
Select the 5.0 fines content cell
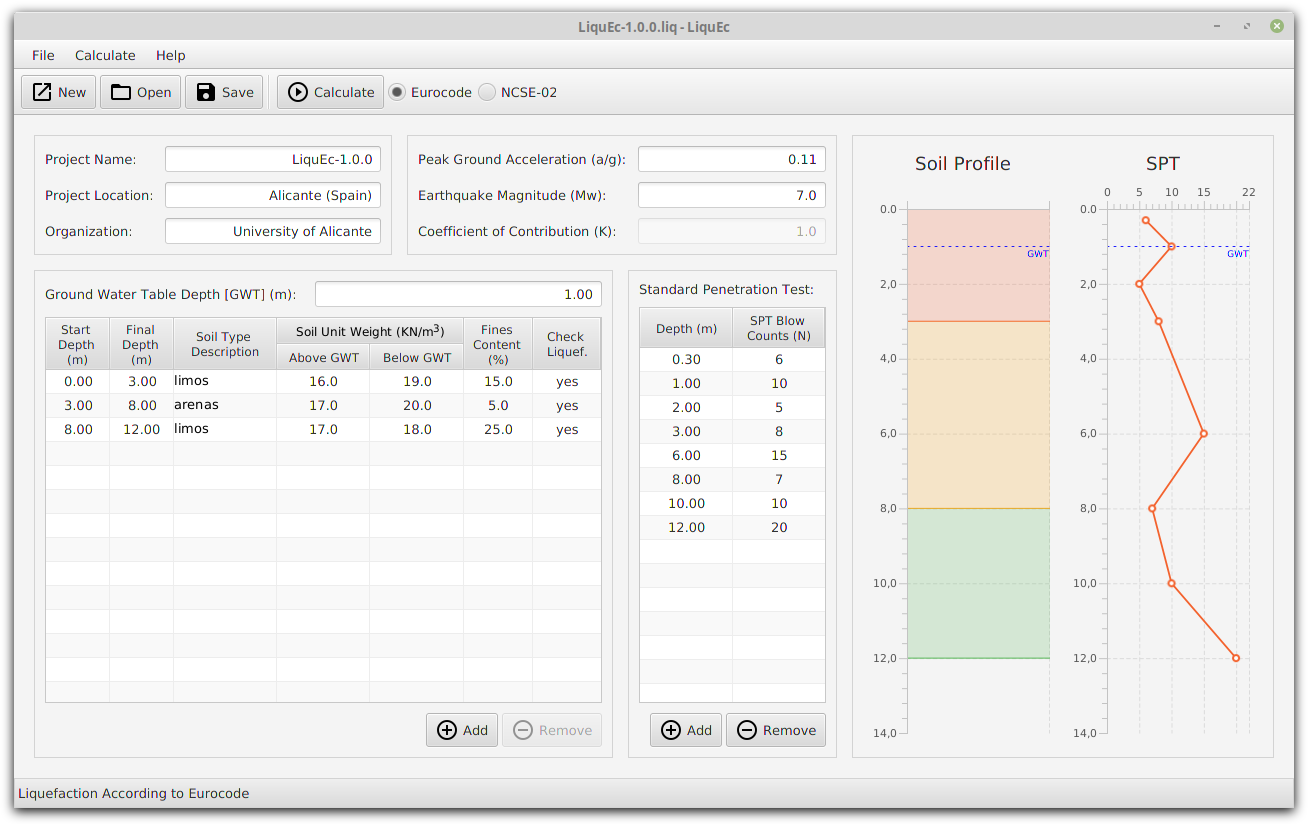click(498, 405)
